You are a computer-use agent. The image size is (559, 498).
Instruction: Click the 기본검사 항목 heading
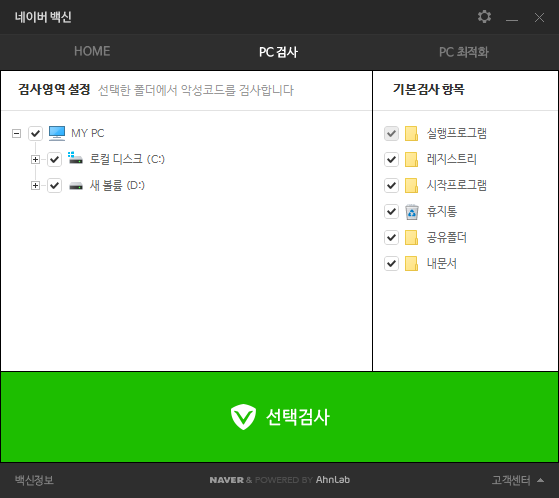(429, 89)
